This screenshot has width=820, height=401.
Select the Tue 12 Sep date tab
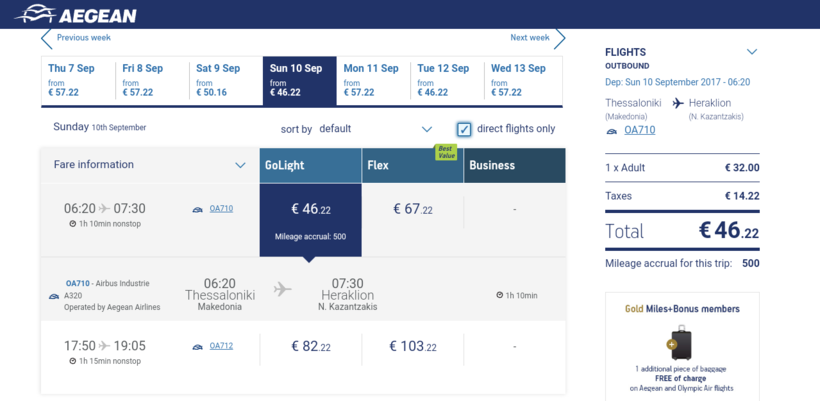[447, 81]
